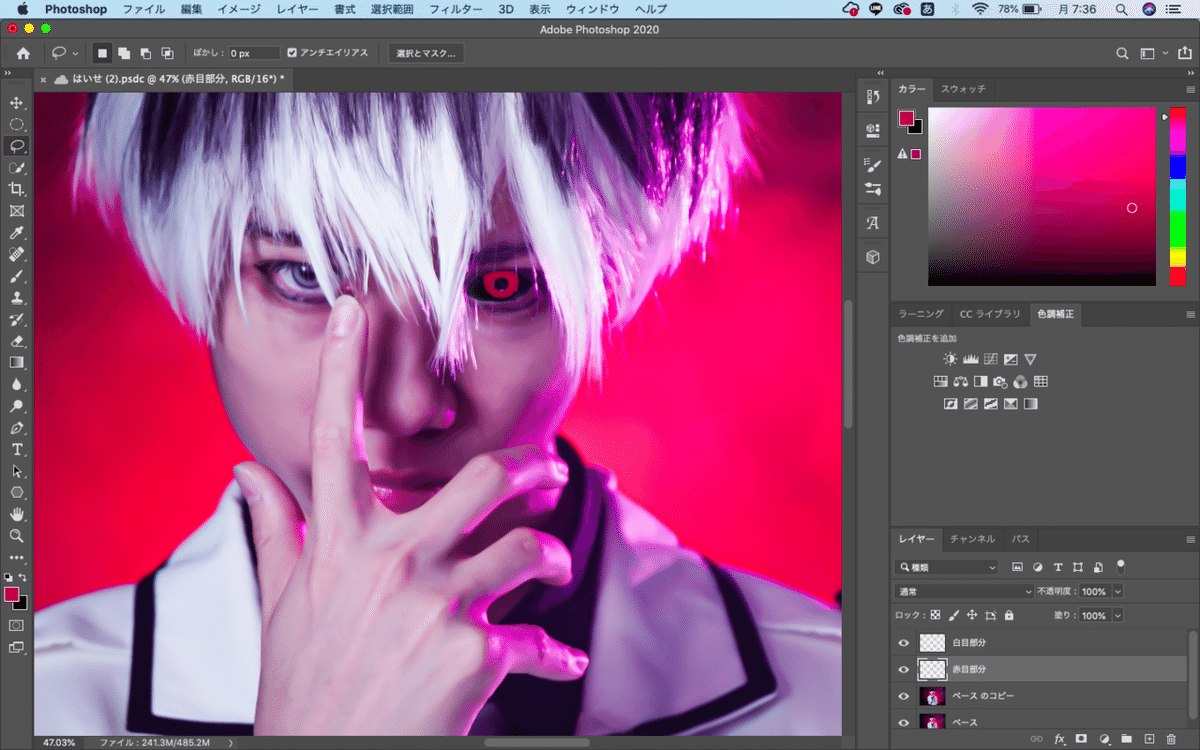Add a Curves adjustment layer
Viewport: 1200px width, 750px height.
990,359
